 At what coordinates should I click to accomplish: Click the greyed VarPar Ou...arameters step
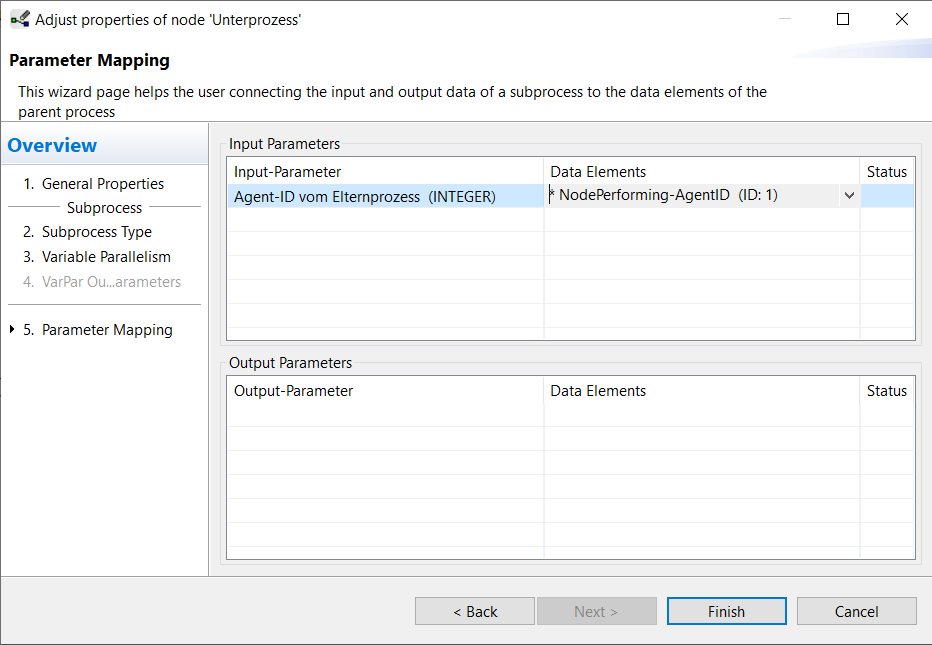tap(111, 282)
